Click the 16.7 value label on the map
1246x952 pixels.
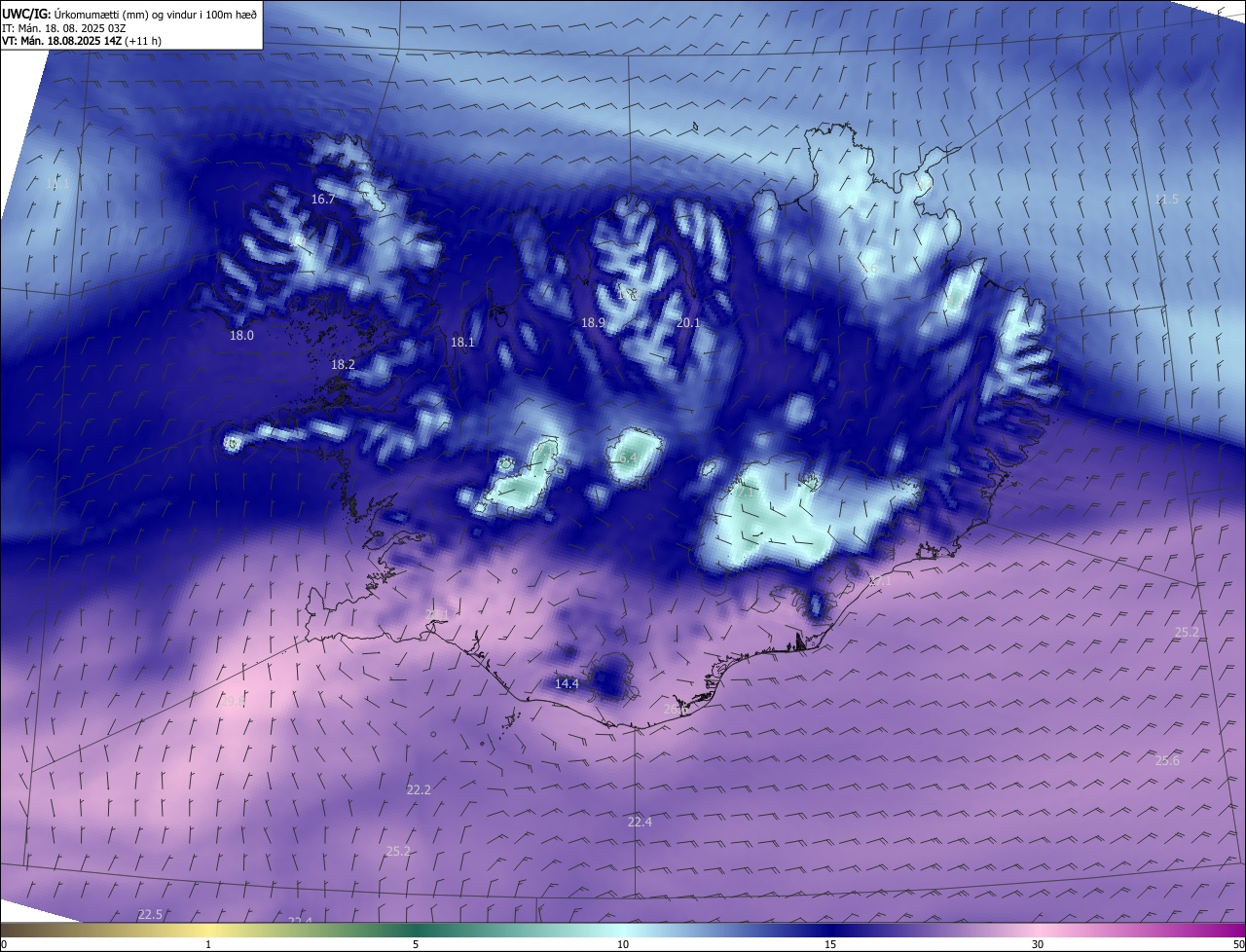323,199
